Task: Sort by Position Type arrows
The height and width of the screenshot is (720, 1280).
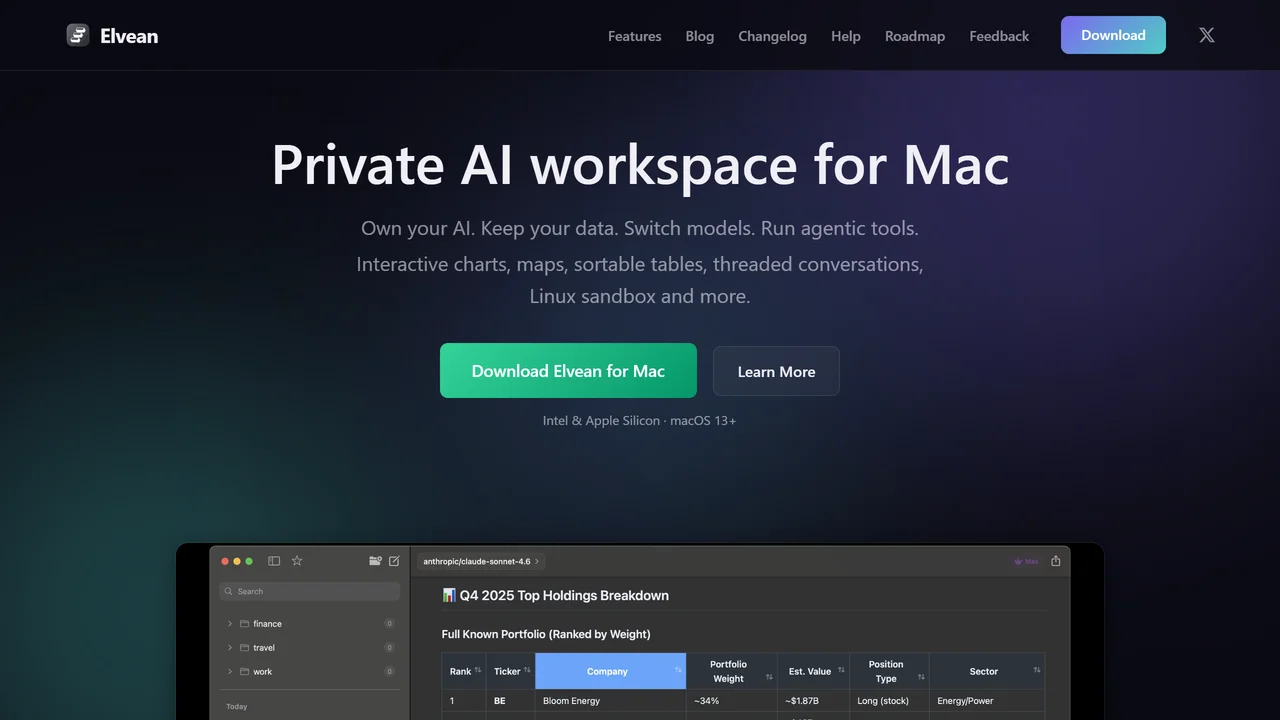Action: click(921, 677)
